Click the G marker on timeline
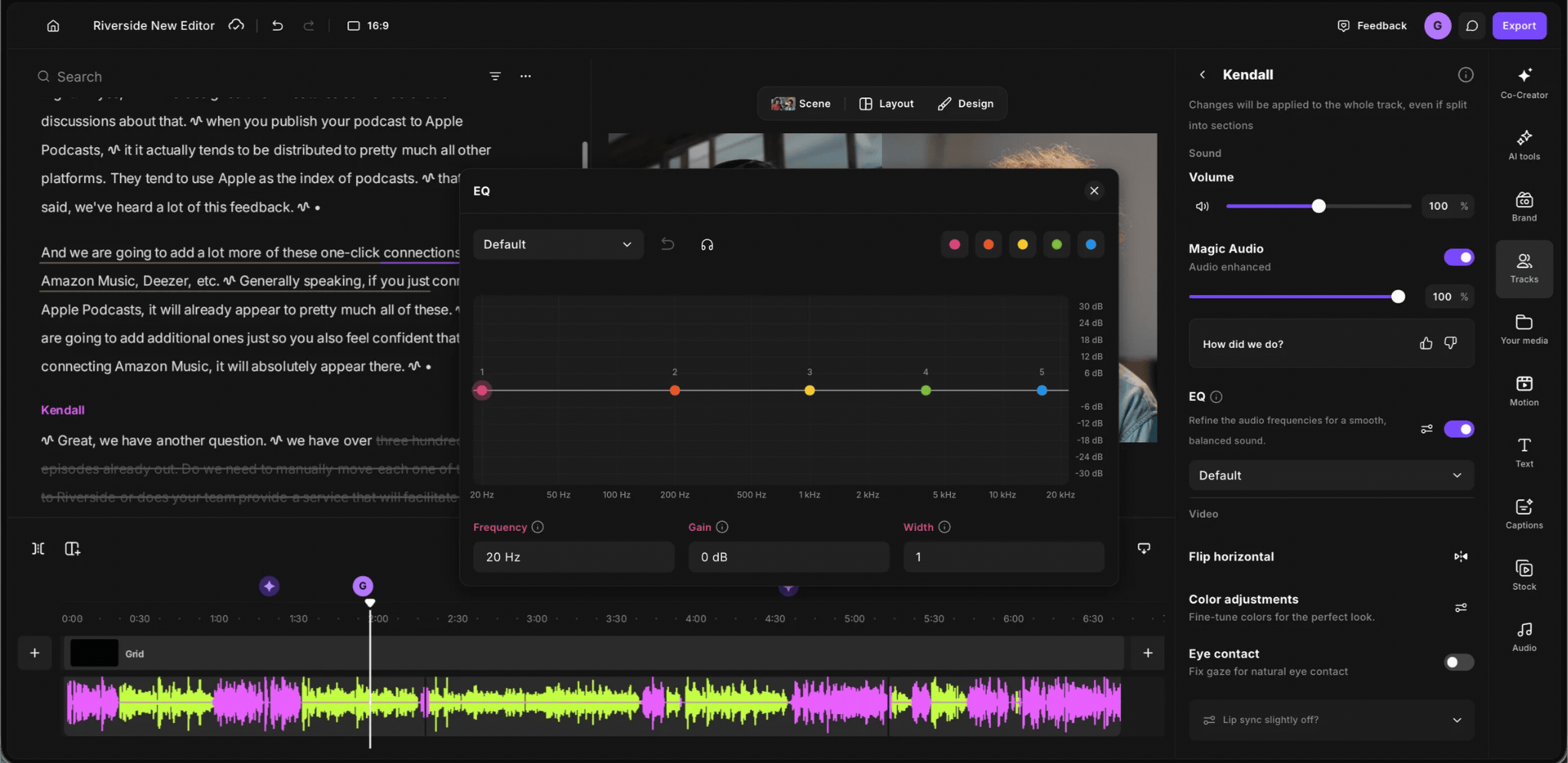 tap(363, 586)
